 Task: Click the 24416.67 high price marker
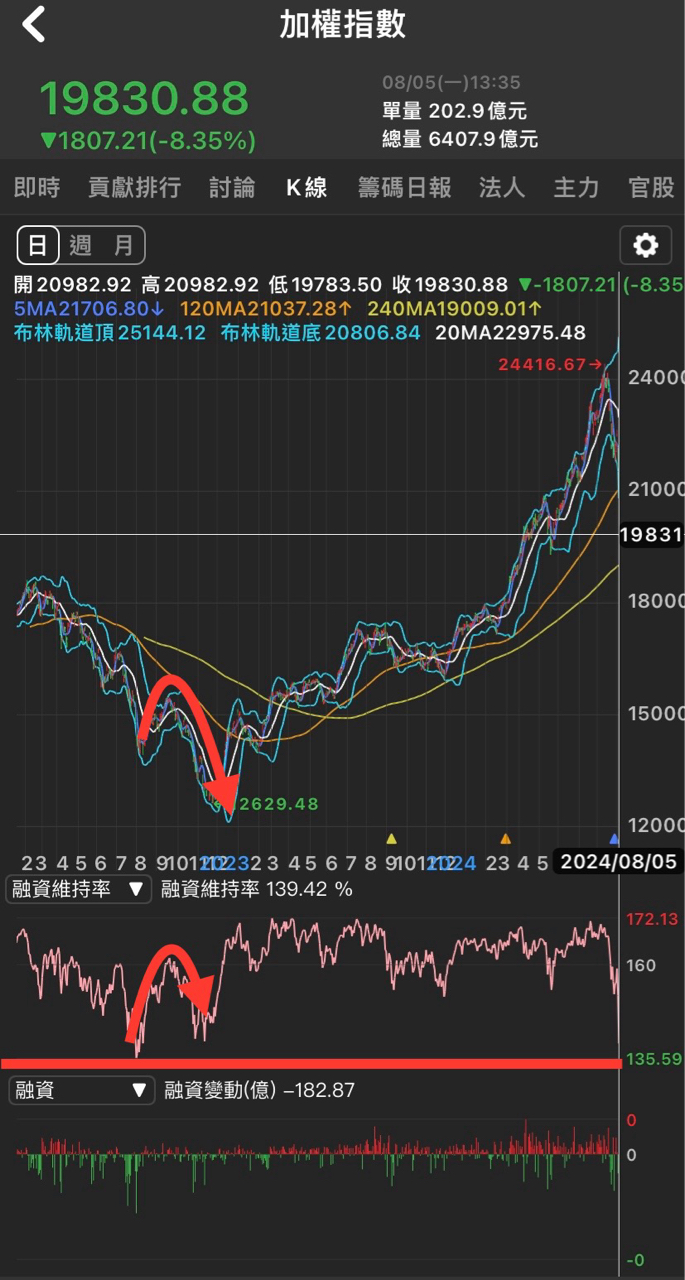tap(551, 365)
